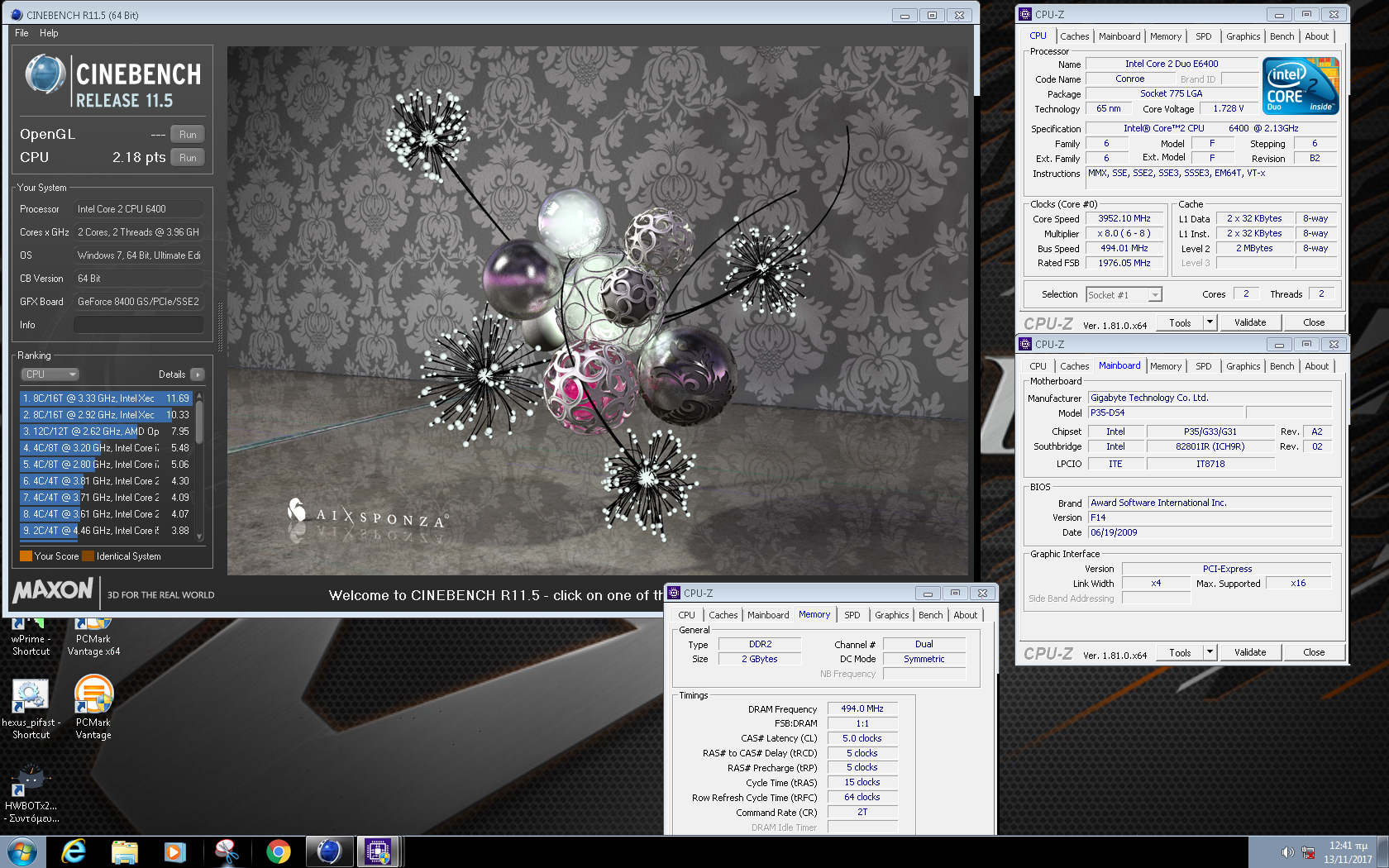This screenshot has height=868, width=1389.
Task: Open Internet Explorer from the taskbar
Action: click(x=74, y=851)
